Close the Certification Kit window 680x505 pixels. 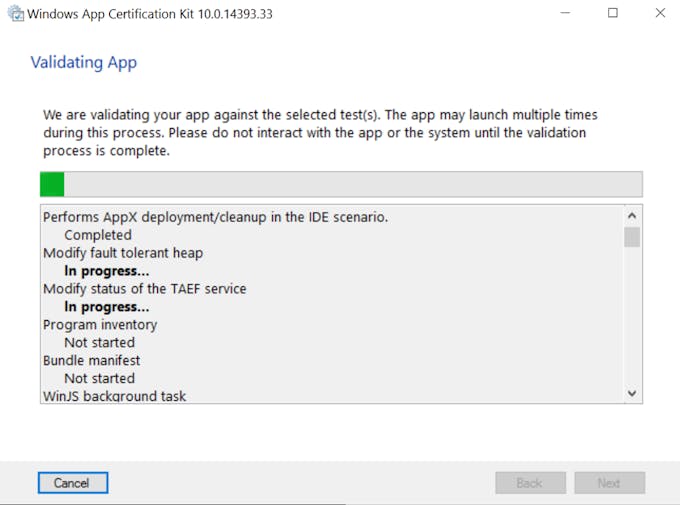pos(660,13)
